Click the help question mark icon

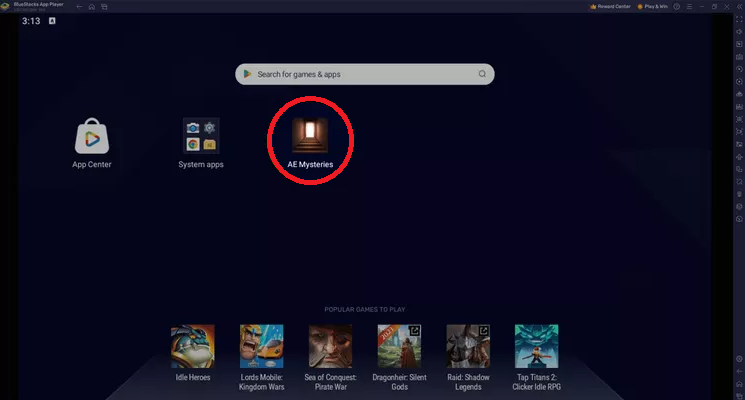click(x=677, y=7)
